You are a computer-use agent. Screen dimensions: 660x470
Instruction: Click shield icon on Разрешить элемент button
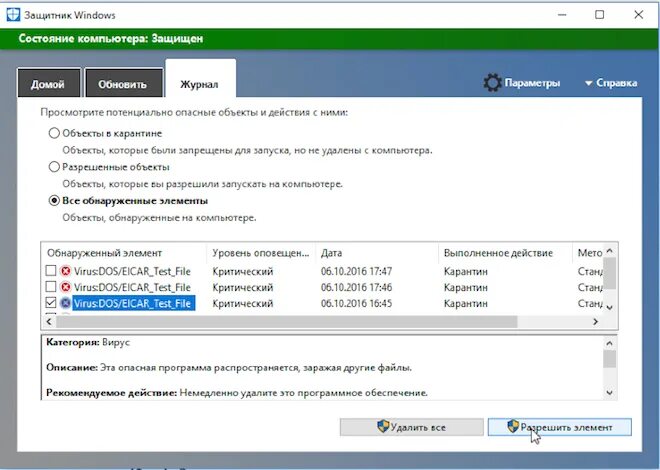pos(513,427)
